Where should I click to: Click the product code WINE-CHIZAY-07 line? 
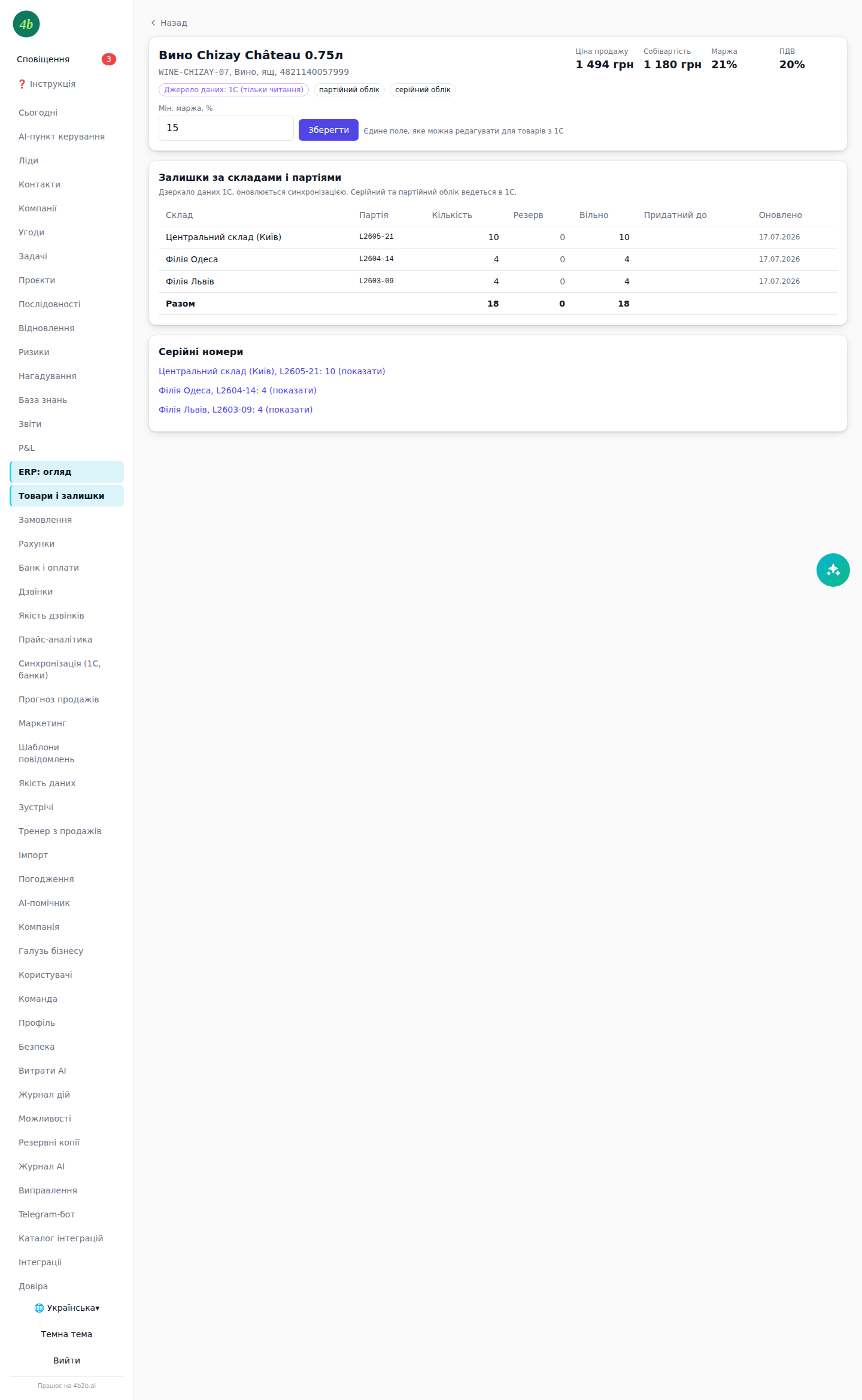(x=254, y=72)
